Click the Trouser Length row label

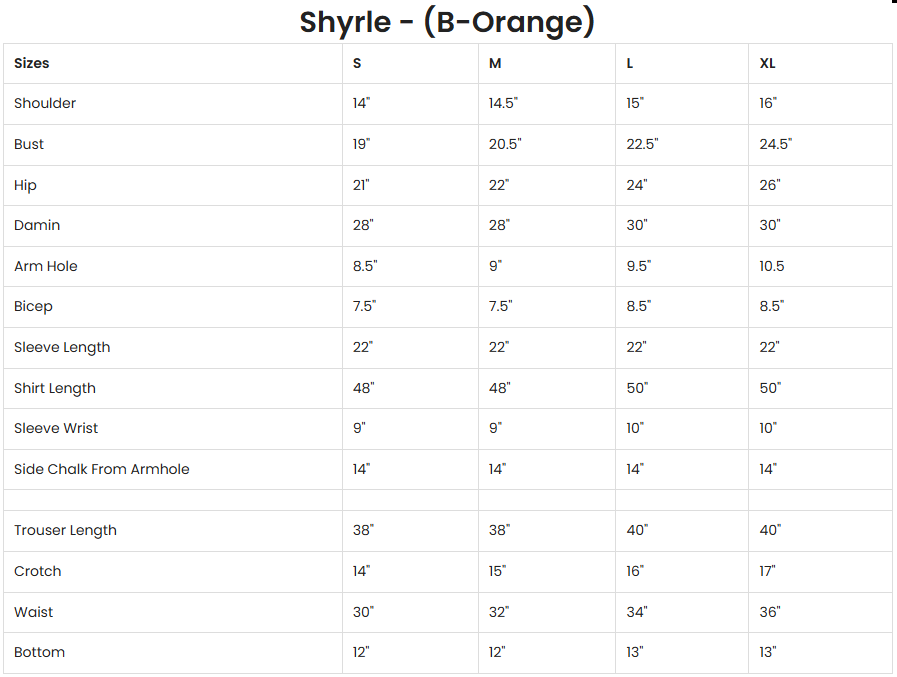click(x=65, y=530)
